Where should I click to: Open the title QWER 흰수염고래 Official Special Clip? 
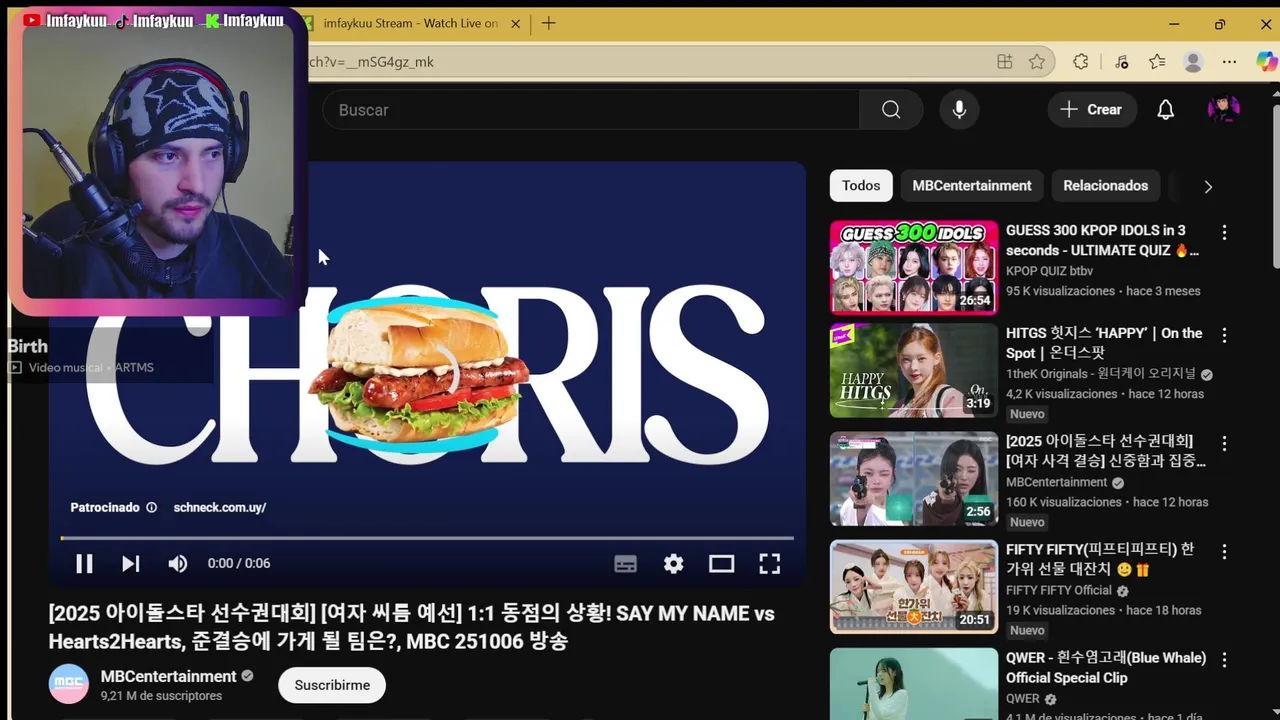pos(1106,668)
